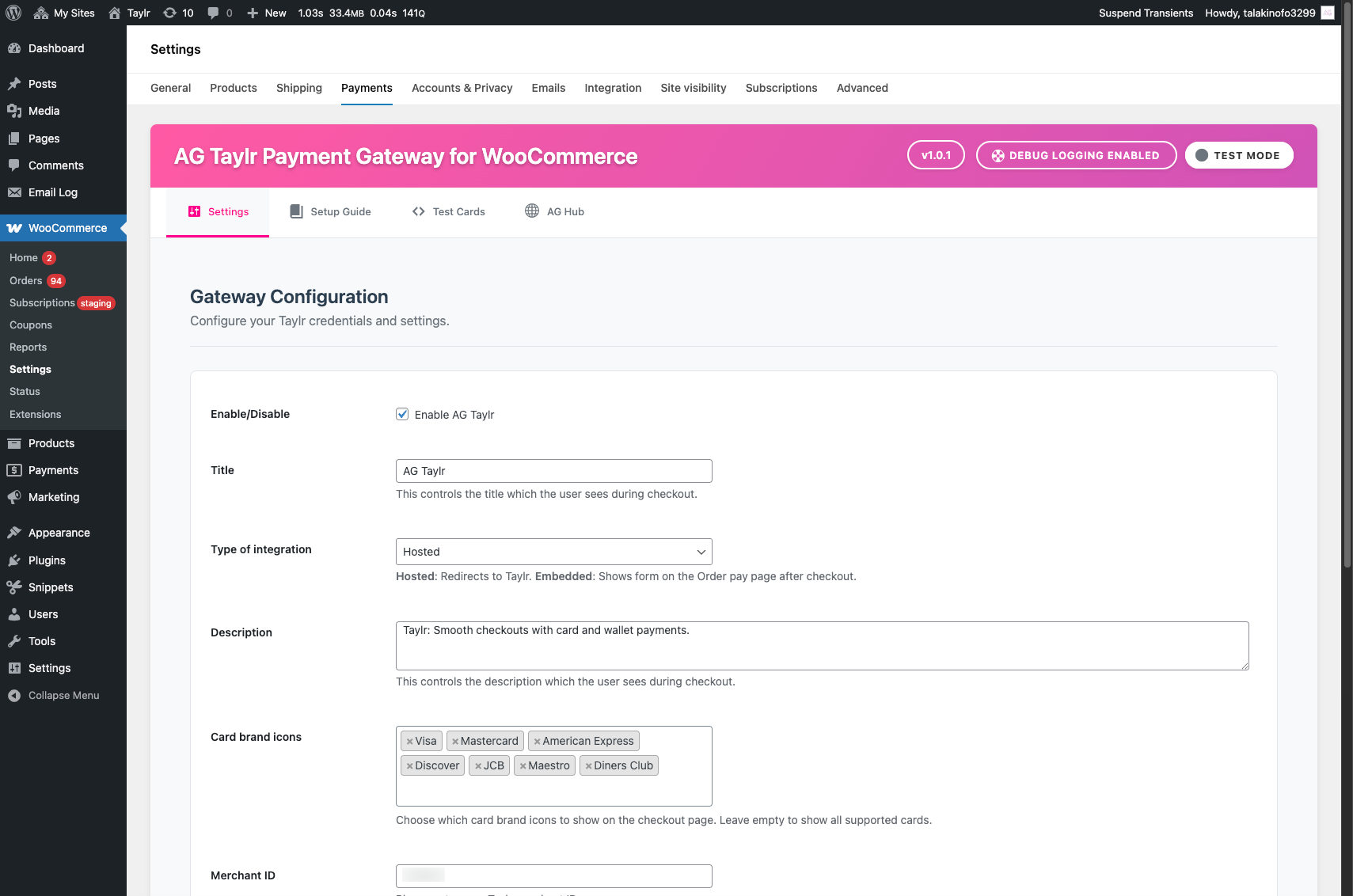Remove the Maestro brand tag
Viewport: 1353px width, 896px height.
coord(523,766)
